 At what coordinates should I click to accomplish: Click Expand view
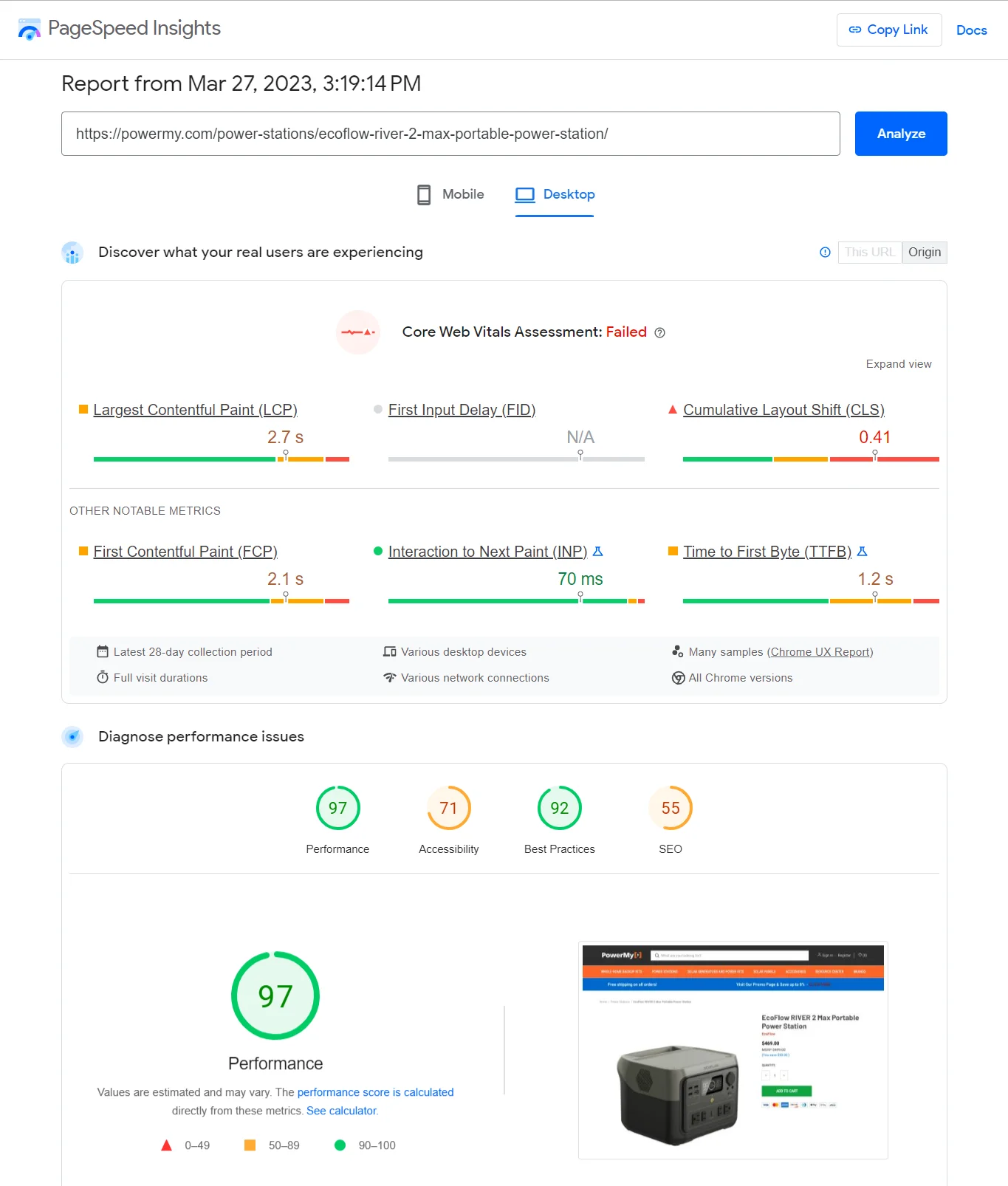tap(898, 364)
